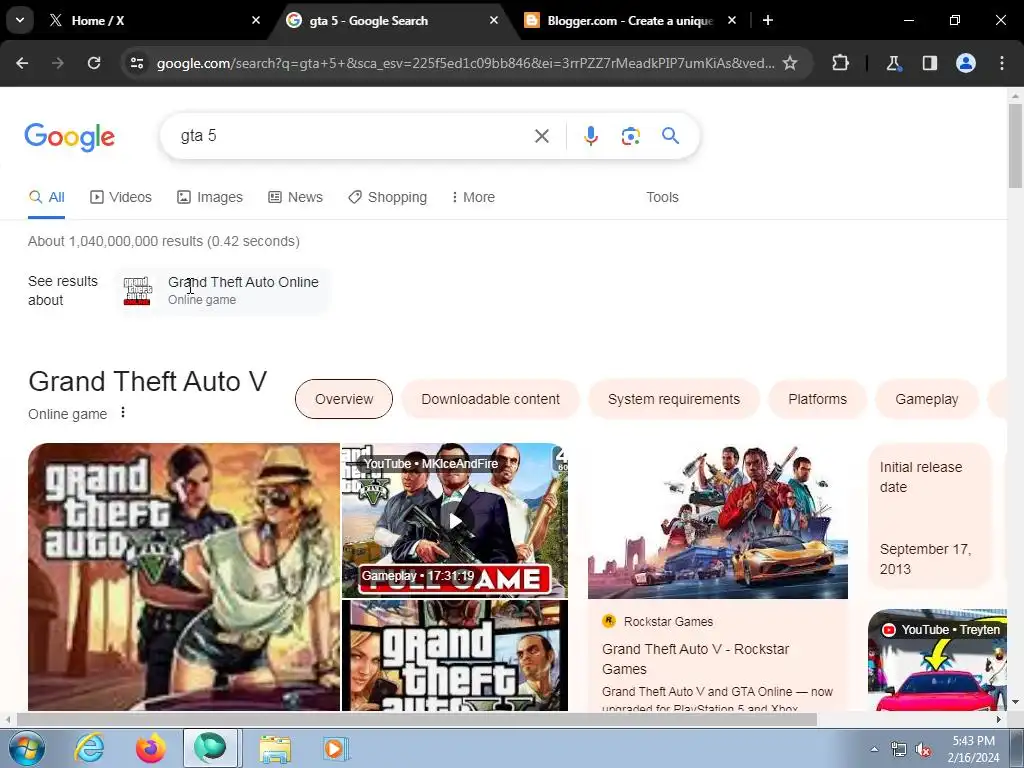Click the browser forward arrow
This screenshot has width=1024, height=768.
[x=58, y=63]
